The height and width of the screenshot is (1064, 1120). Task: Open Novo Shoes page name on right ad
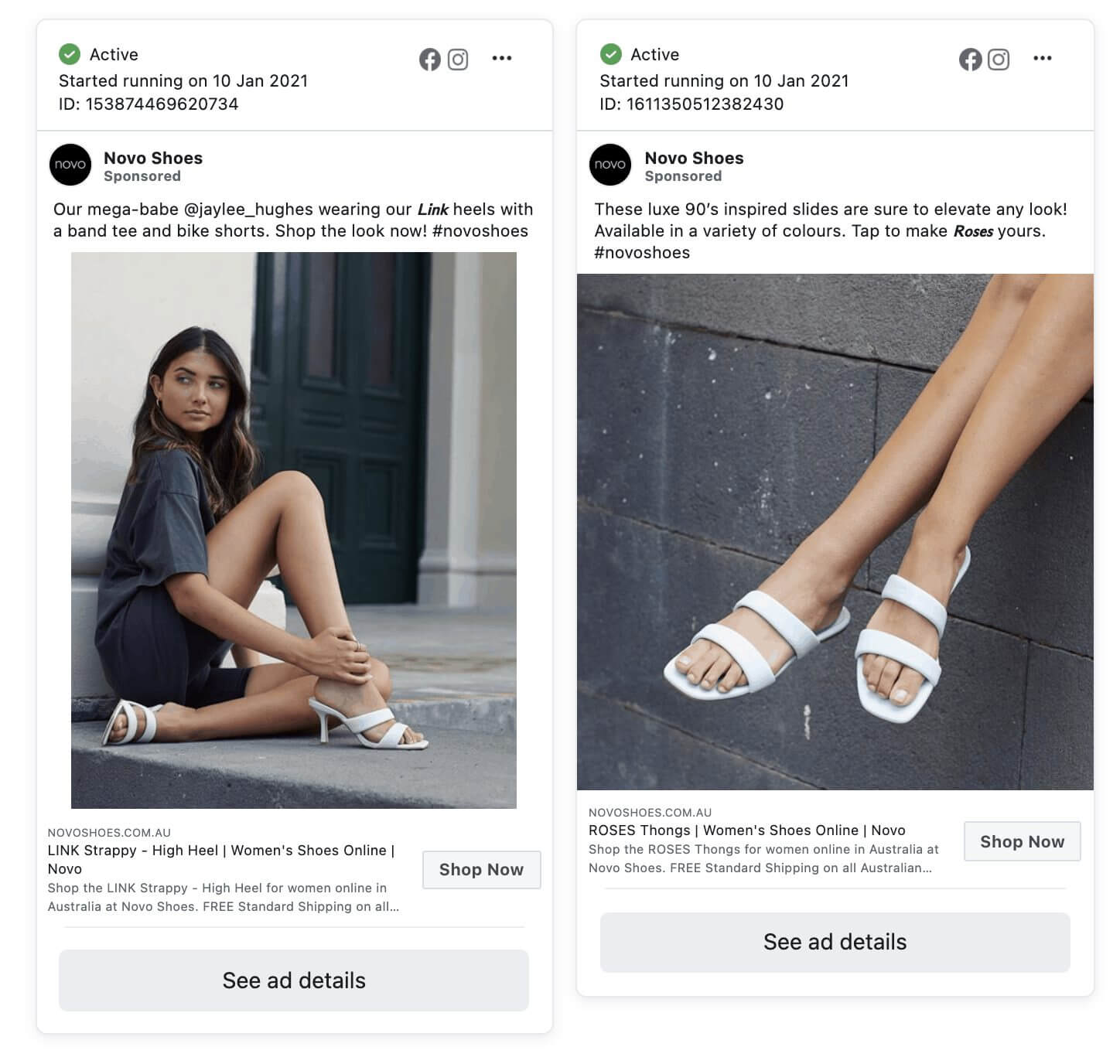694,158
